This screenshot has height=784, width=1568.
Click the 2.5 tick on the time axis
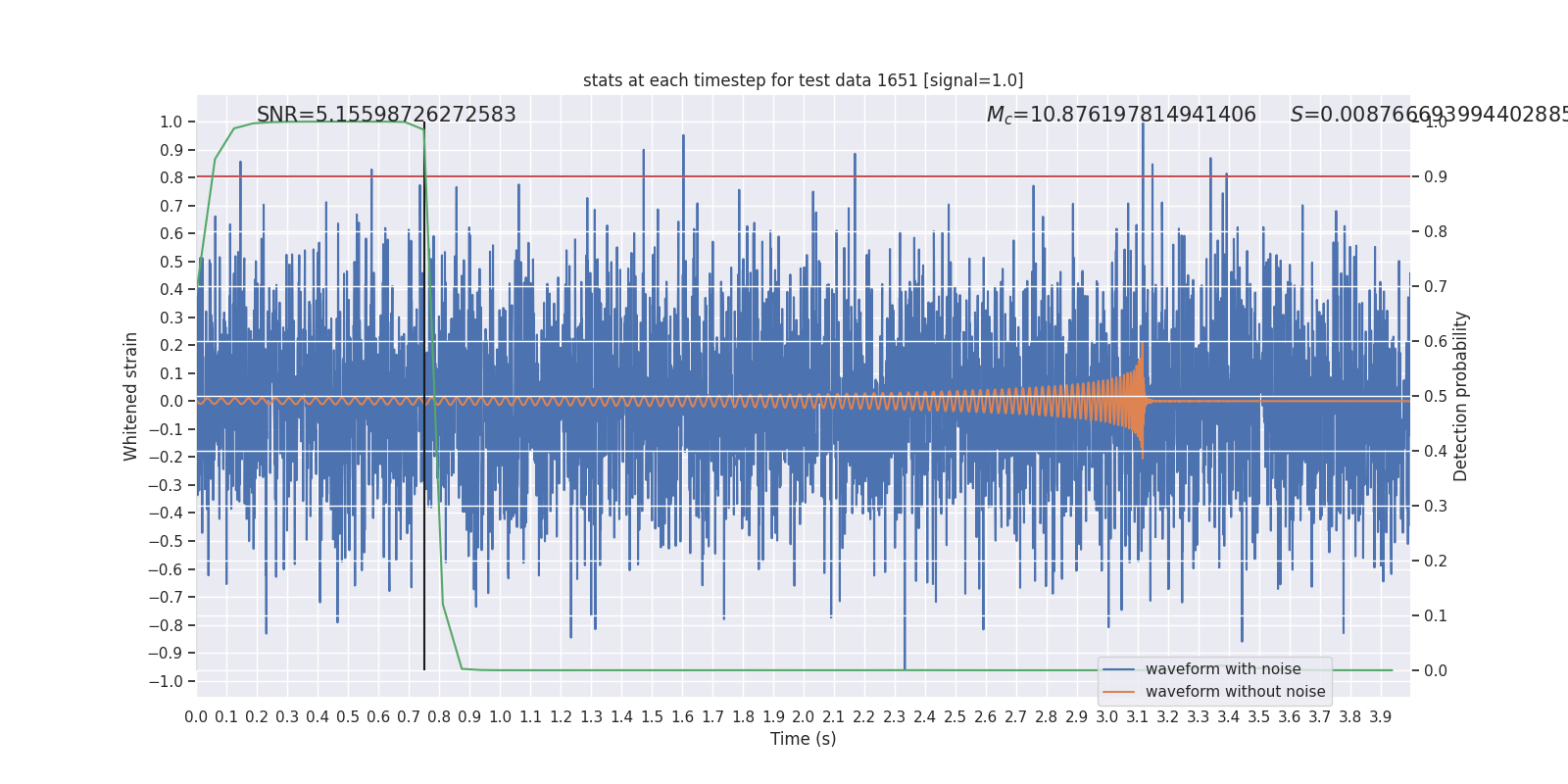pos(955,716)
